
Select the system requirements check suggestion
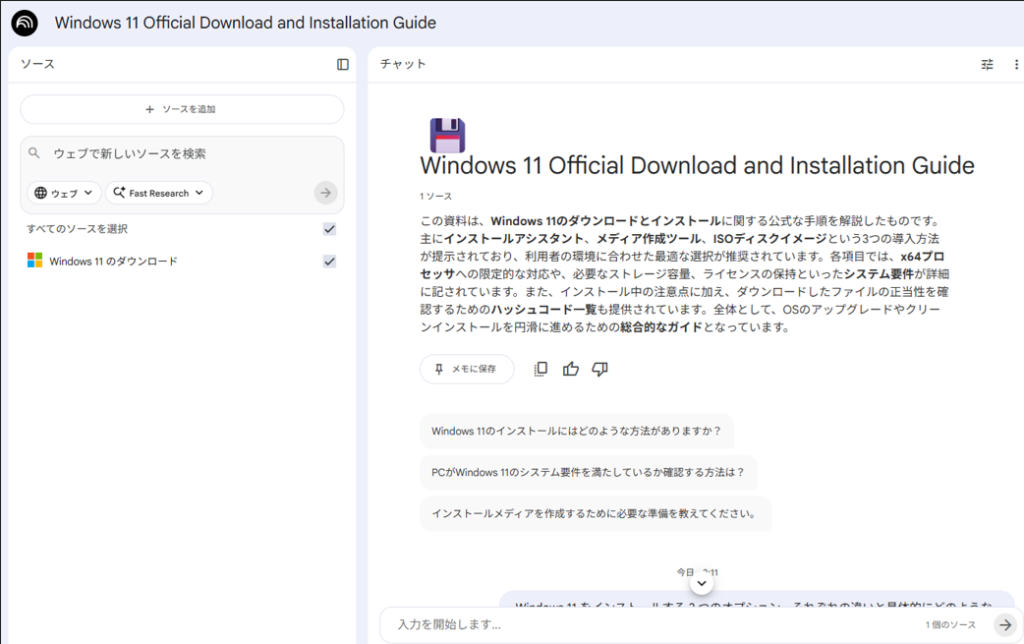[588, 473]
